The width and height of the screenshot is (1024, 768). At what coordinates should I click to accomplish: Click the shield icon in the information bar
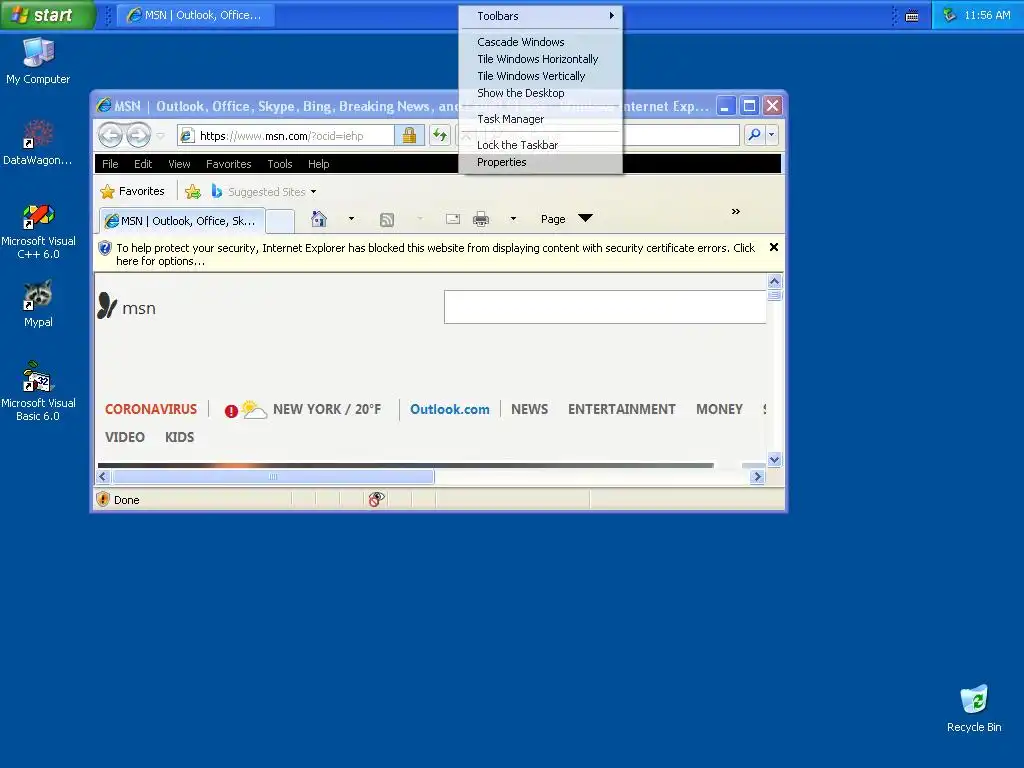[104, 248]
